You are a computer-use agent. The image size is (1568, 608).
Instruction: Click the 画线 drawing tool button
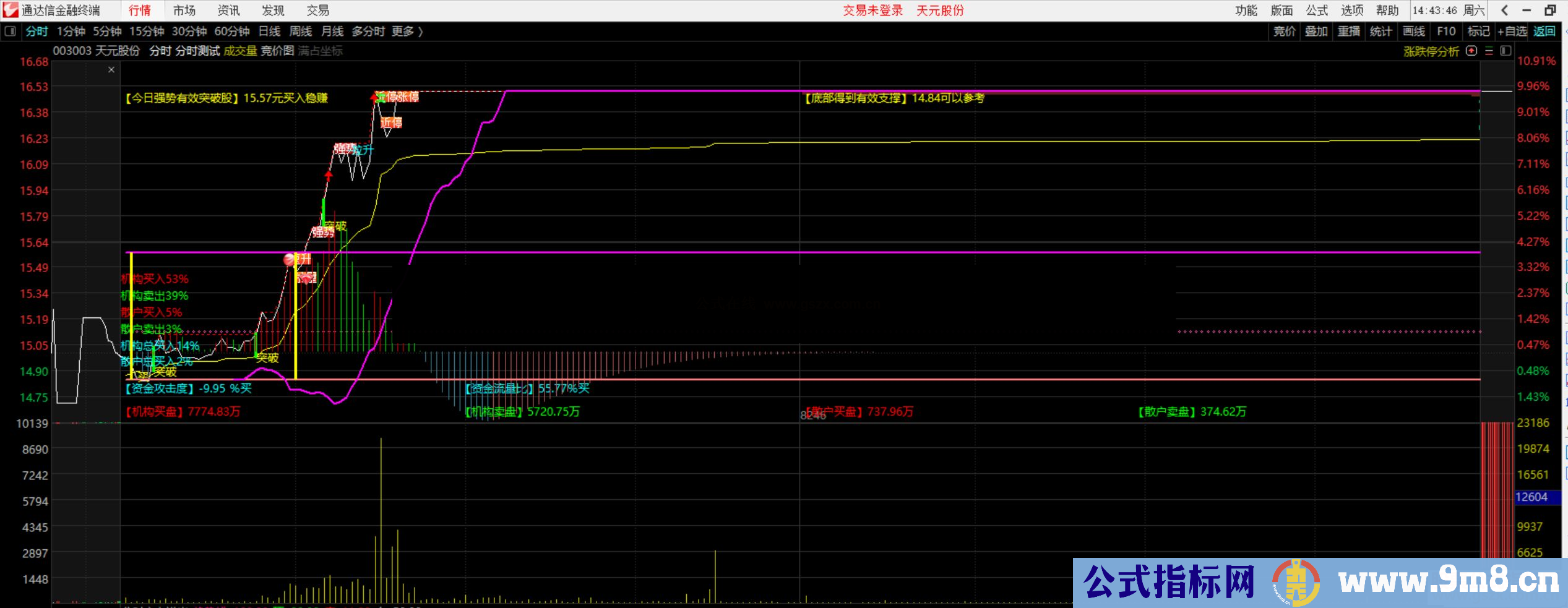[1414, 31]
